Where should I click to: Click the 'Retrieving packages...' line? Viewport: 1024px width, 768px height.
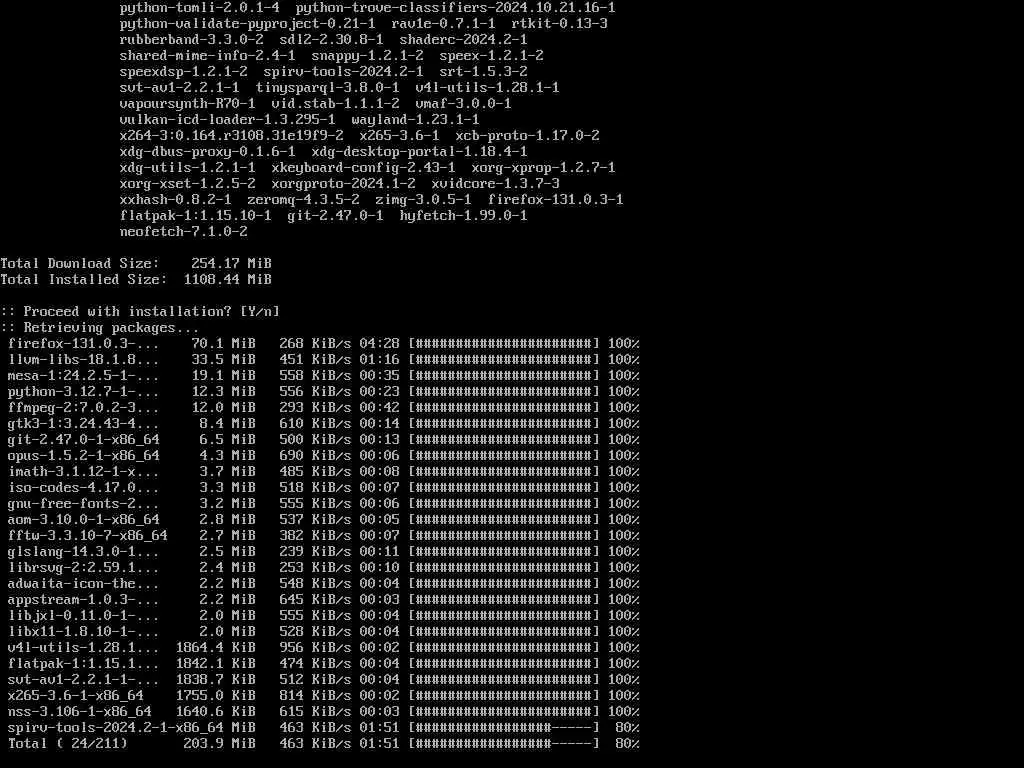click(x=99, y=327)
